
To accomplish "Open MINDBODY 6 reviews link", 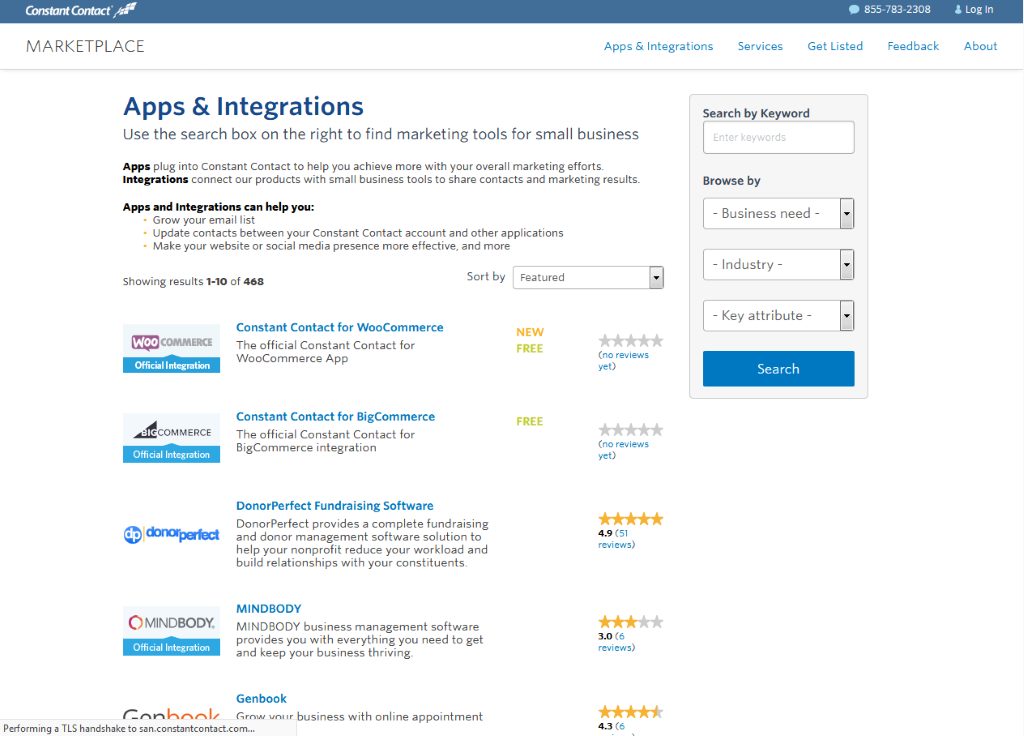I will 616,642.
